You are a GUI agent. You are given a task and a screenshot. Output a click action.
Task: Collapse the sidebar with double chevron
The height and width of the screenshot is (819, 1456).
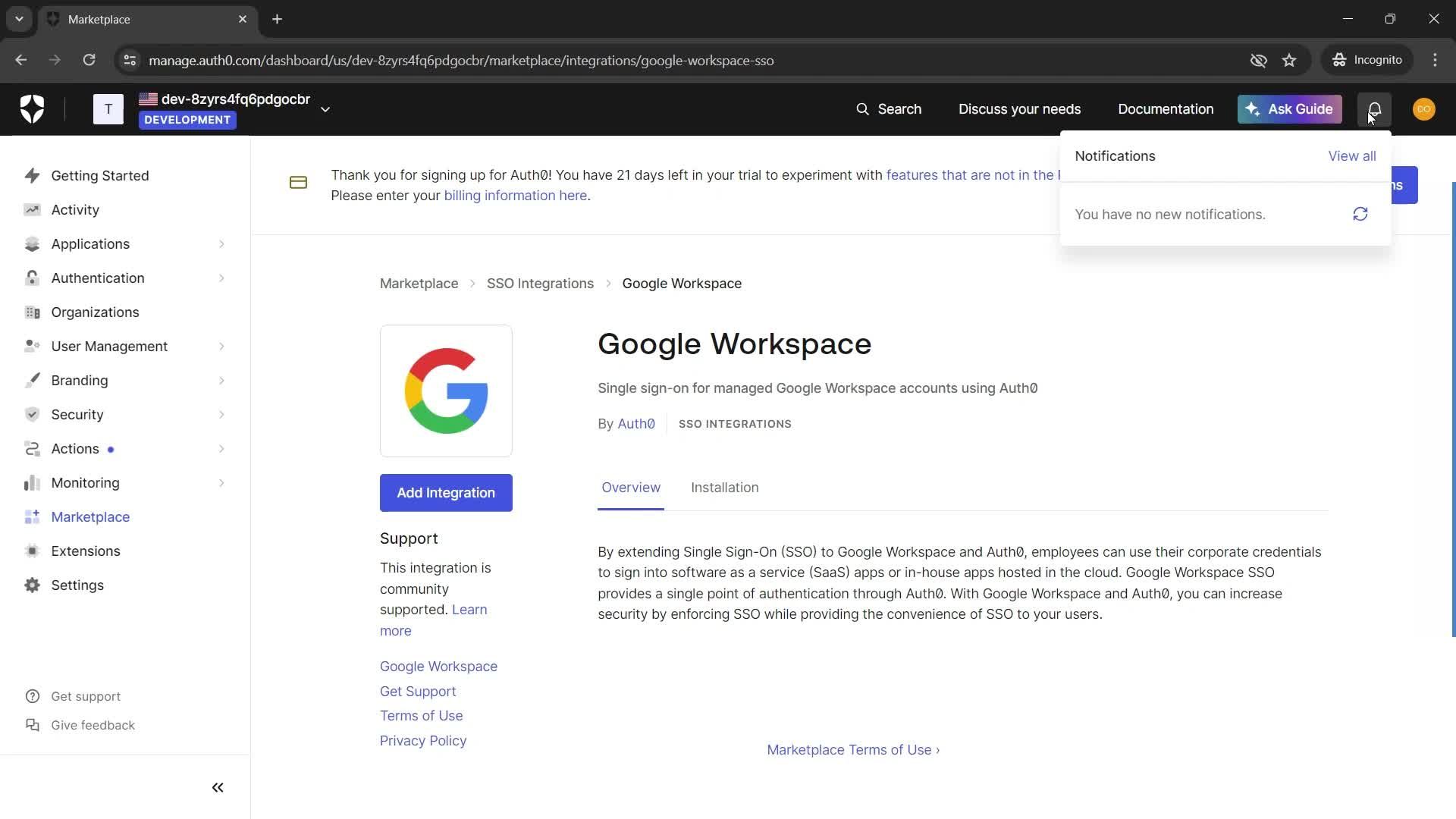point(218,788)
